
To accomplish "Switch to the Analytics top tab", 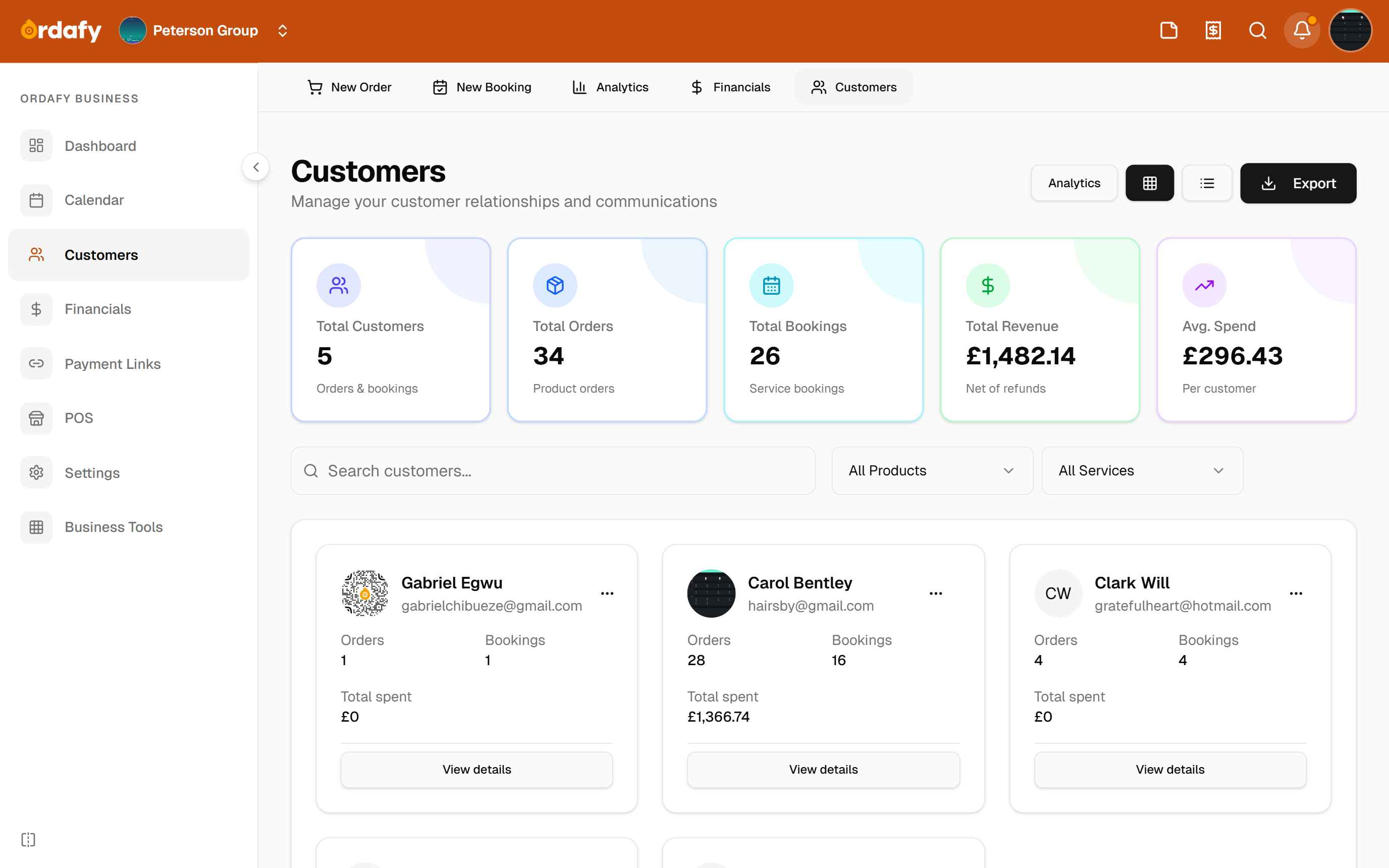I will pyautogui.click(x=610, y=87).
